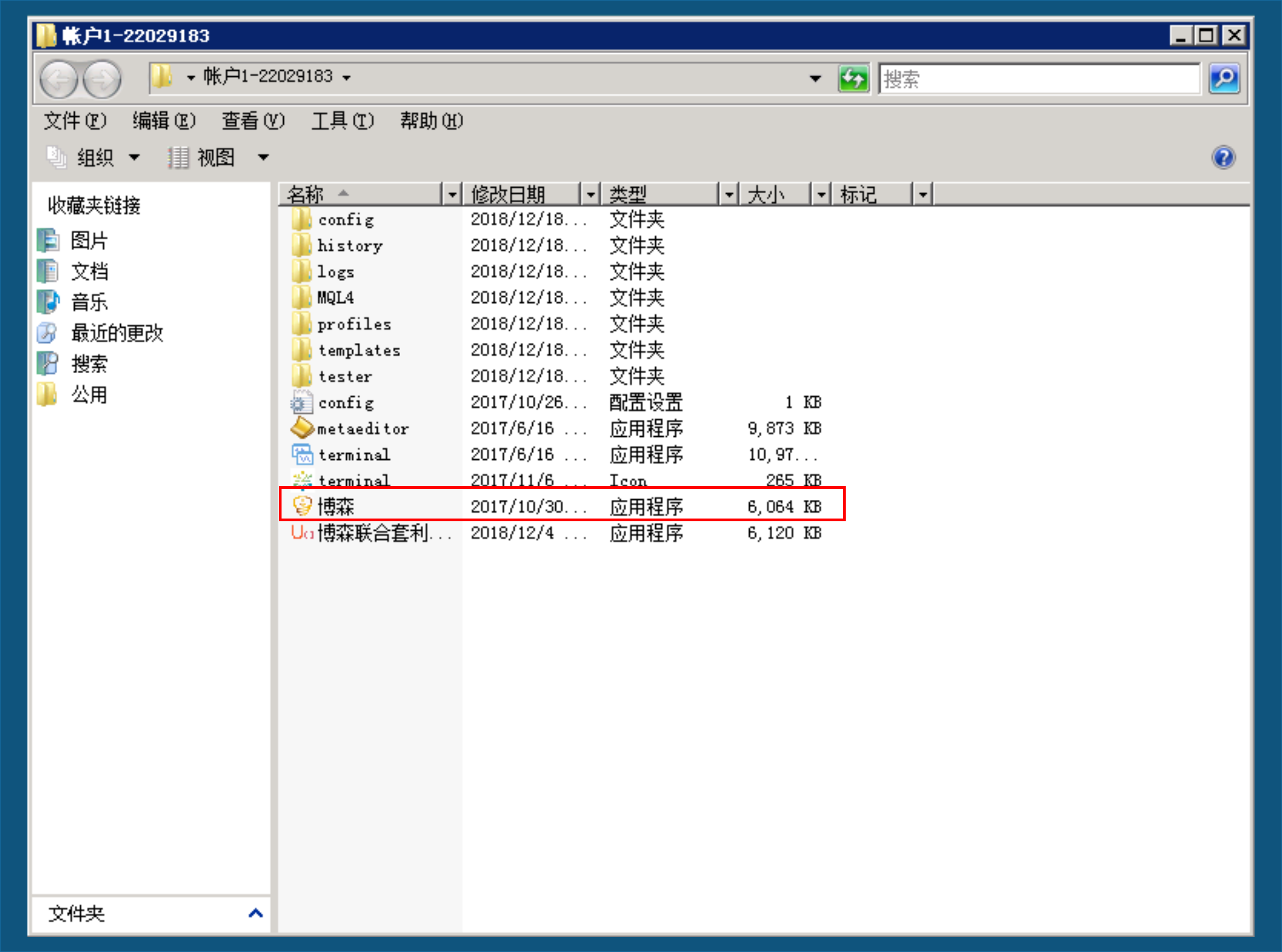Open the 修改日期 column filter dropdown
The image size is (1282, 952).
click(x=591, y=195)
